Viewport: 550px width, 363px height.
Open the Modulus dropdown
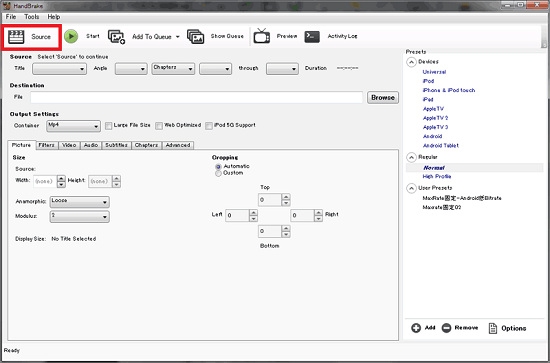[80, 216]
